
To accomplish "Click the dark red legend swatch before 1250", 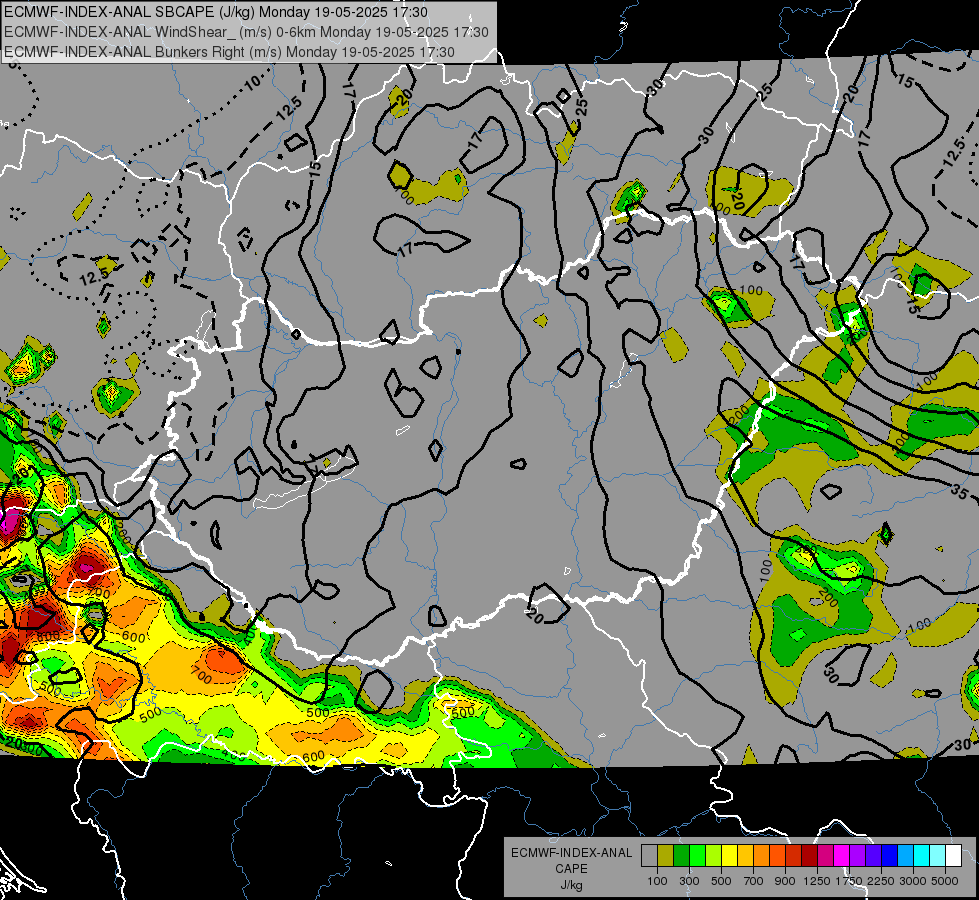I will (x=809, y=856).
